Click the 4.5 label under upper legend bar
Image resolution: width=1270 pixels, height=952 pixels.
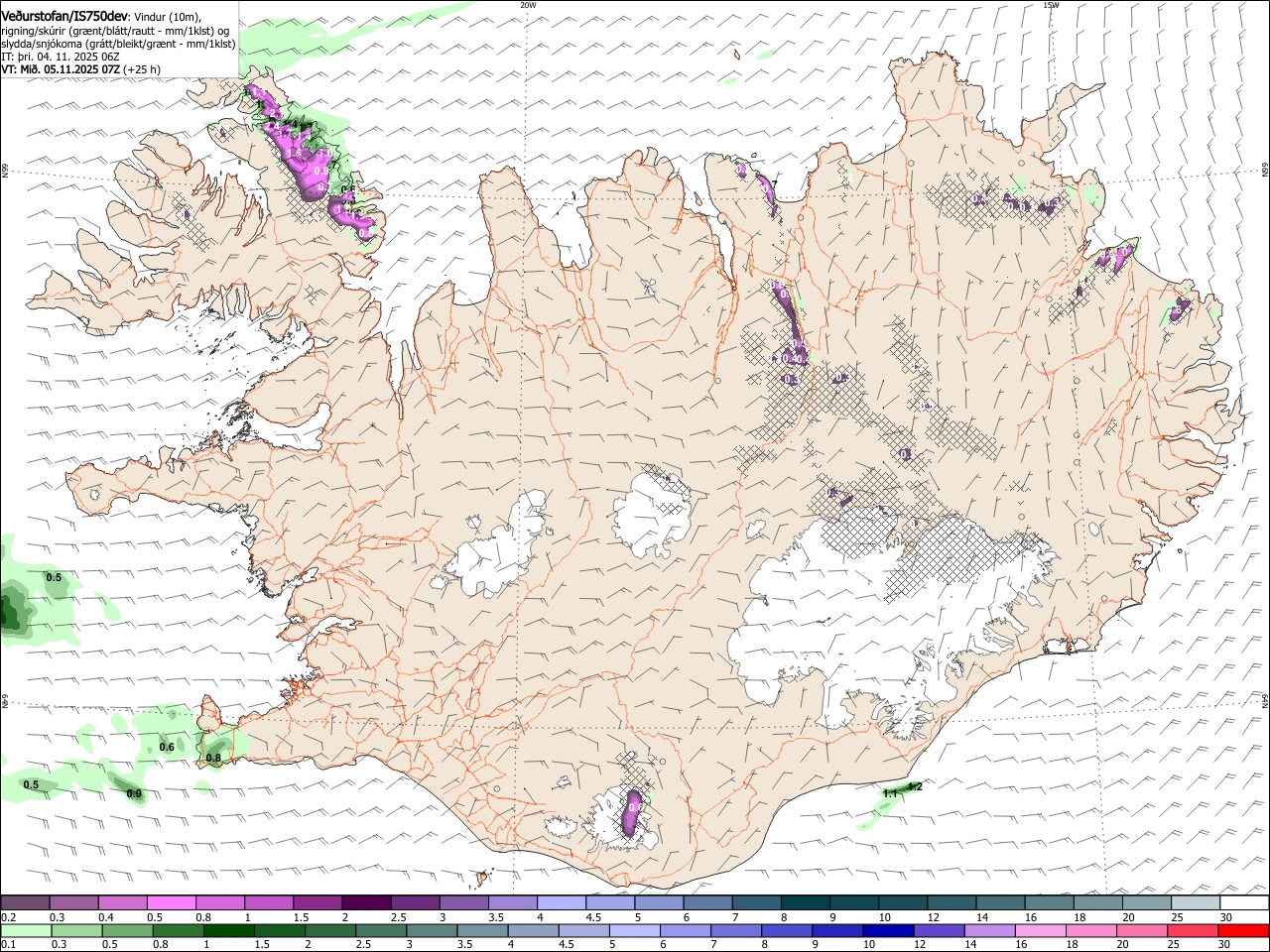point(593,917)
